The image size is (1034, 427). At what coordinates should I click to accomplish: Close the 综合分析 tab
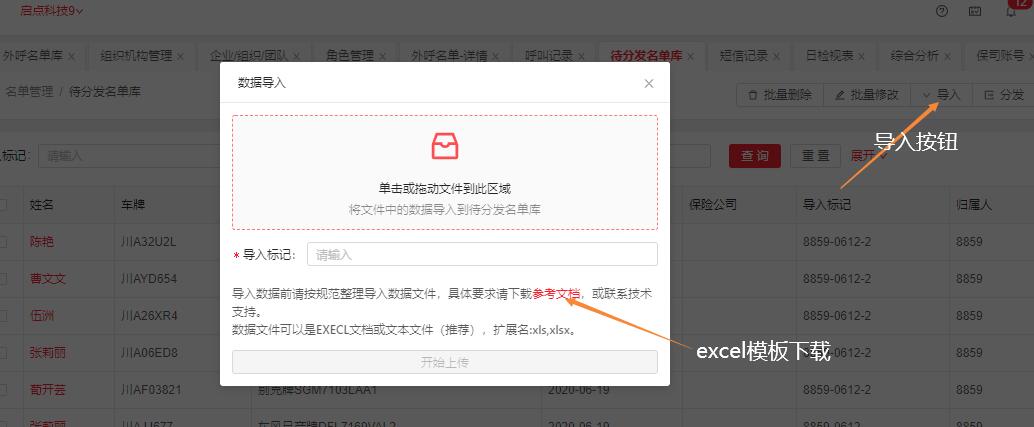[x=947, y=57]
